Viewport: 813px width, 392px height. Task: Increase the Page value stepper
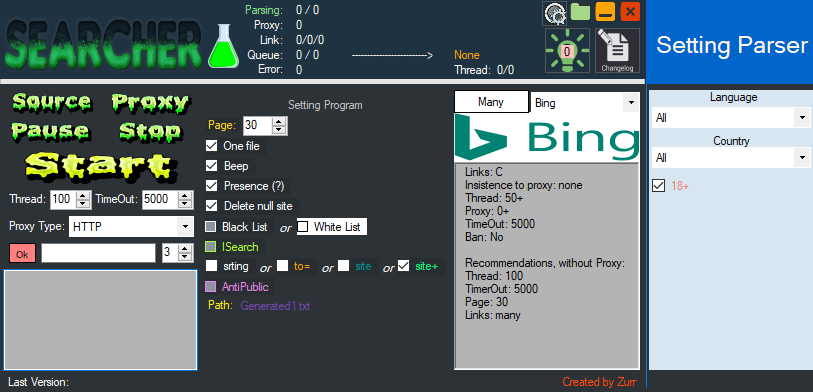[279, 121]
